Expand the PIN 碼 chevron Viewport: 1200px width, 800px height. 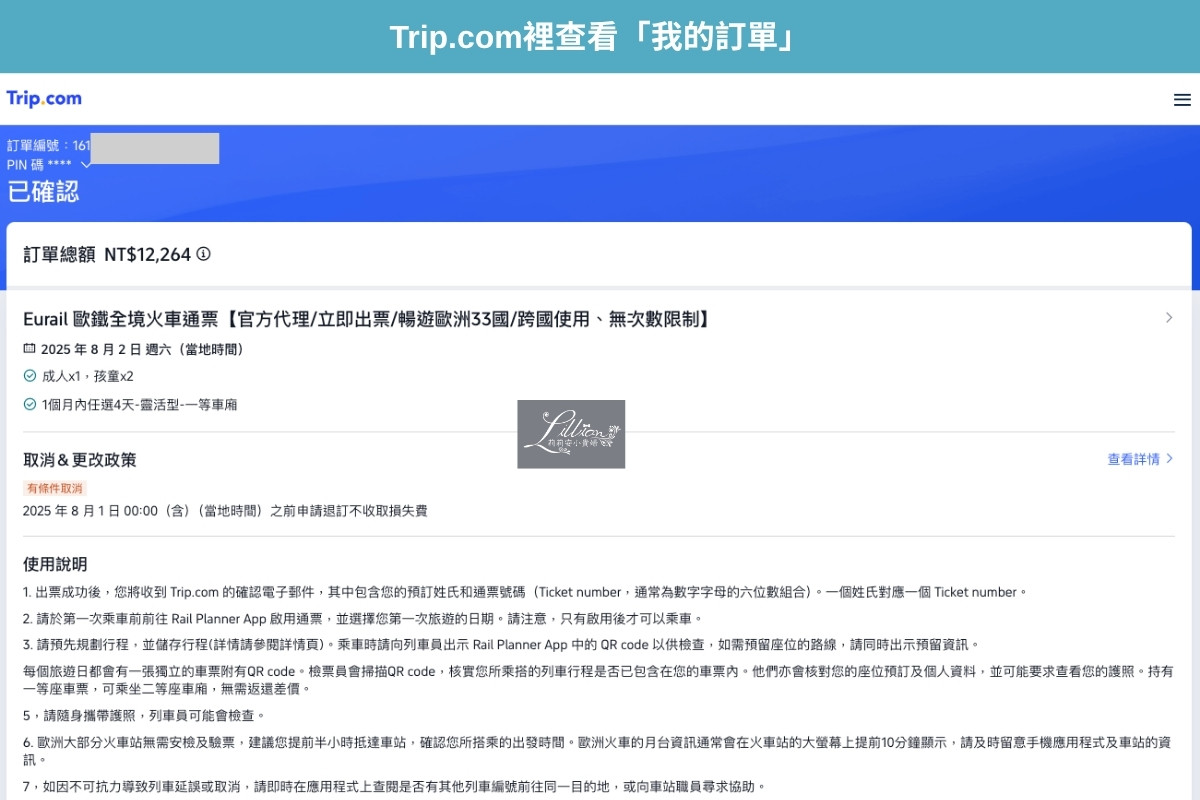[x=86, y=165]
